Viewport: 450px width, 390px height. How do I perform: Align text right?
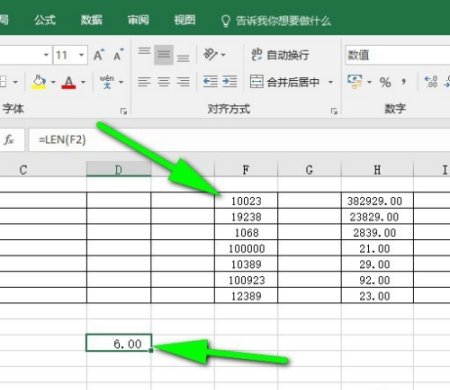coord(183,82)
